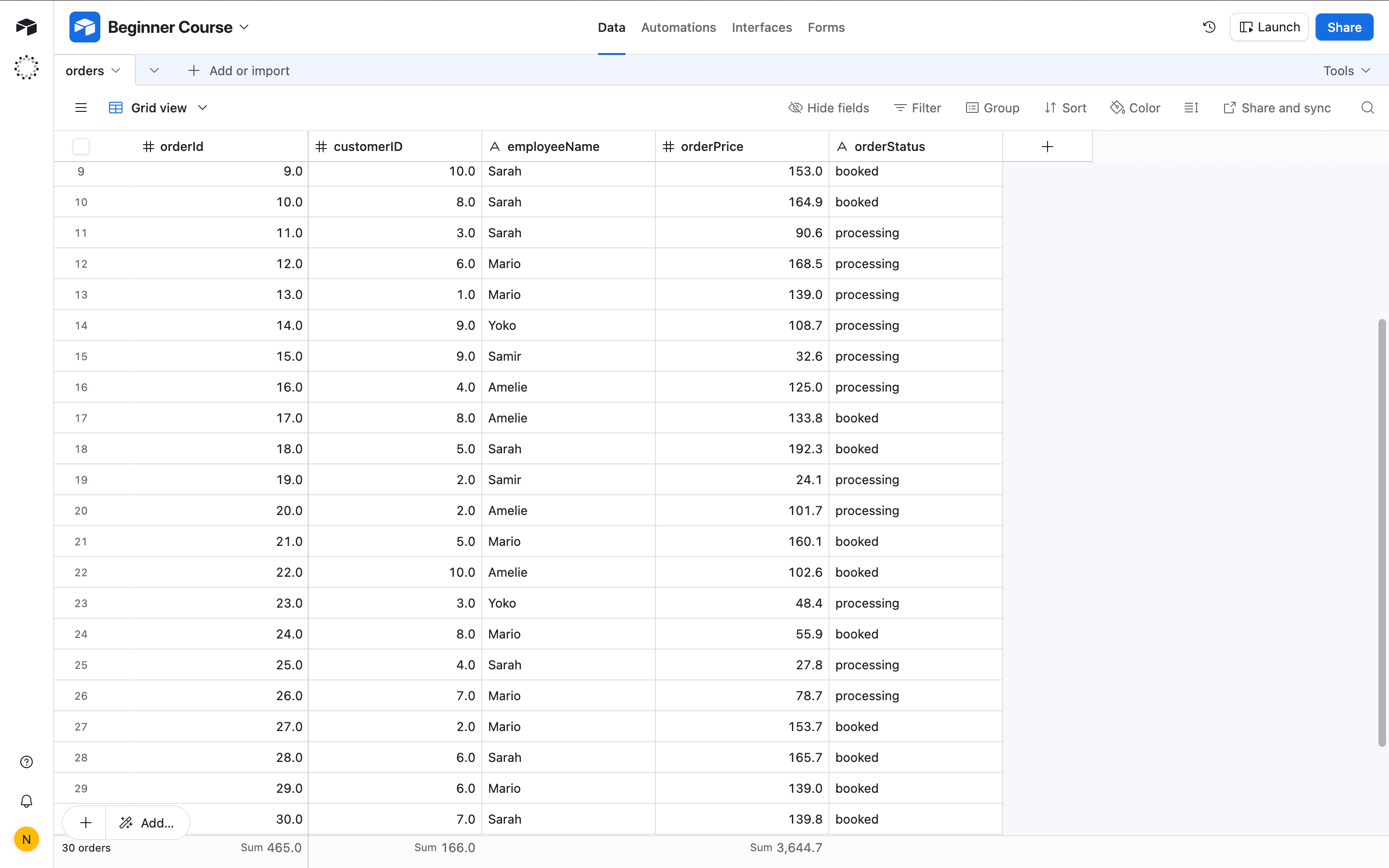Select the customerID column header
The width and height of the screenshot is (1389, 868).
pos(395,147)
